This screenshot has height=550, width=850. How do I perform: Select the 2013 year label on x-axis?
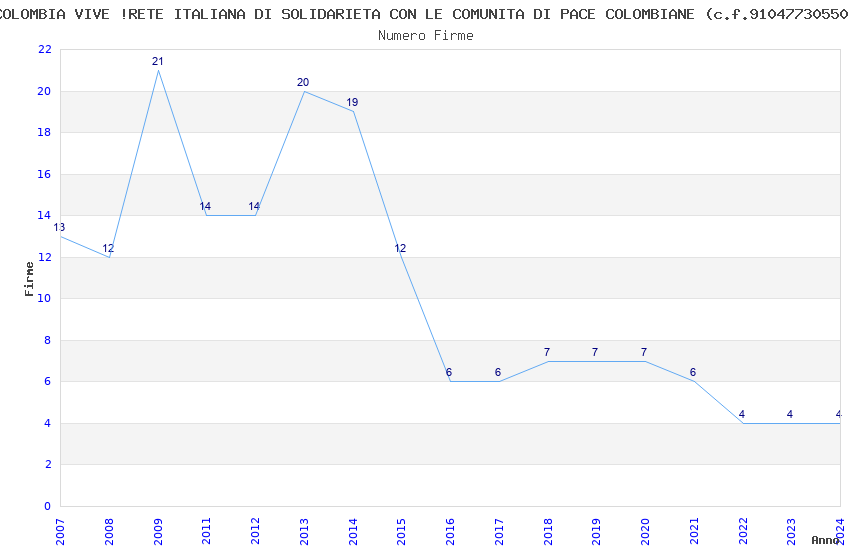pos(304,531)
